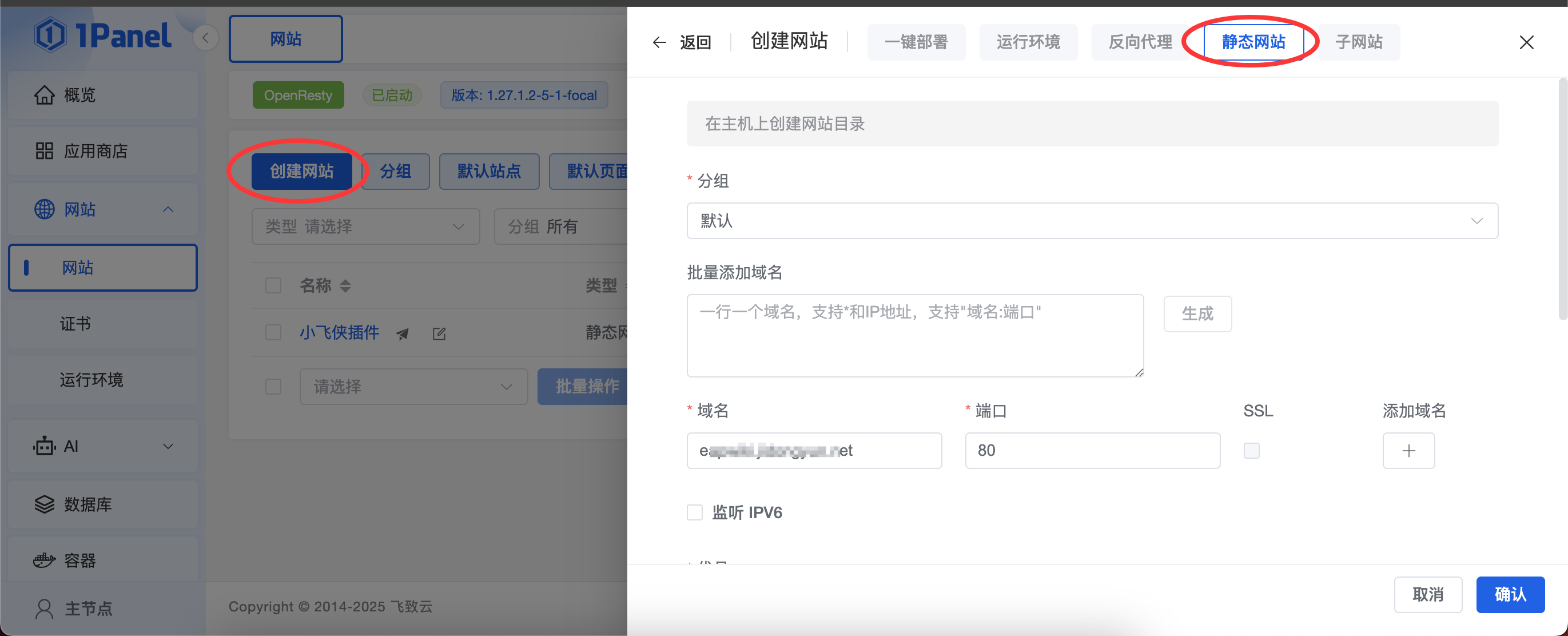The image size is (1568, 636).
Task: Sort table by 名称 column arrows
Action: tap(345, 285)
